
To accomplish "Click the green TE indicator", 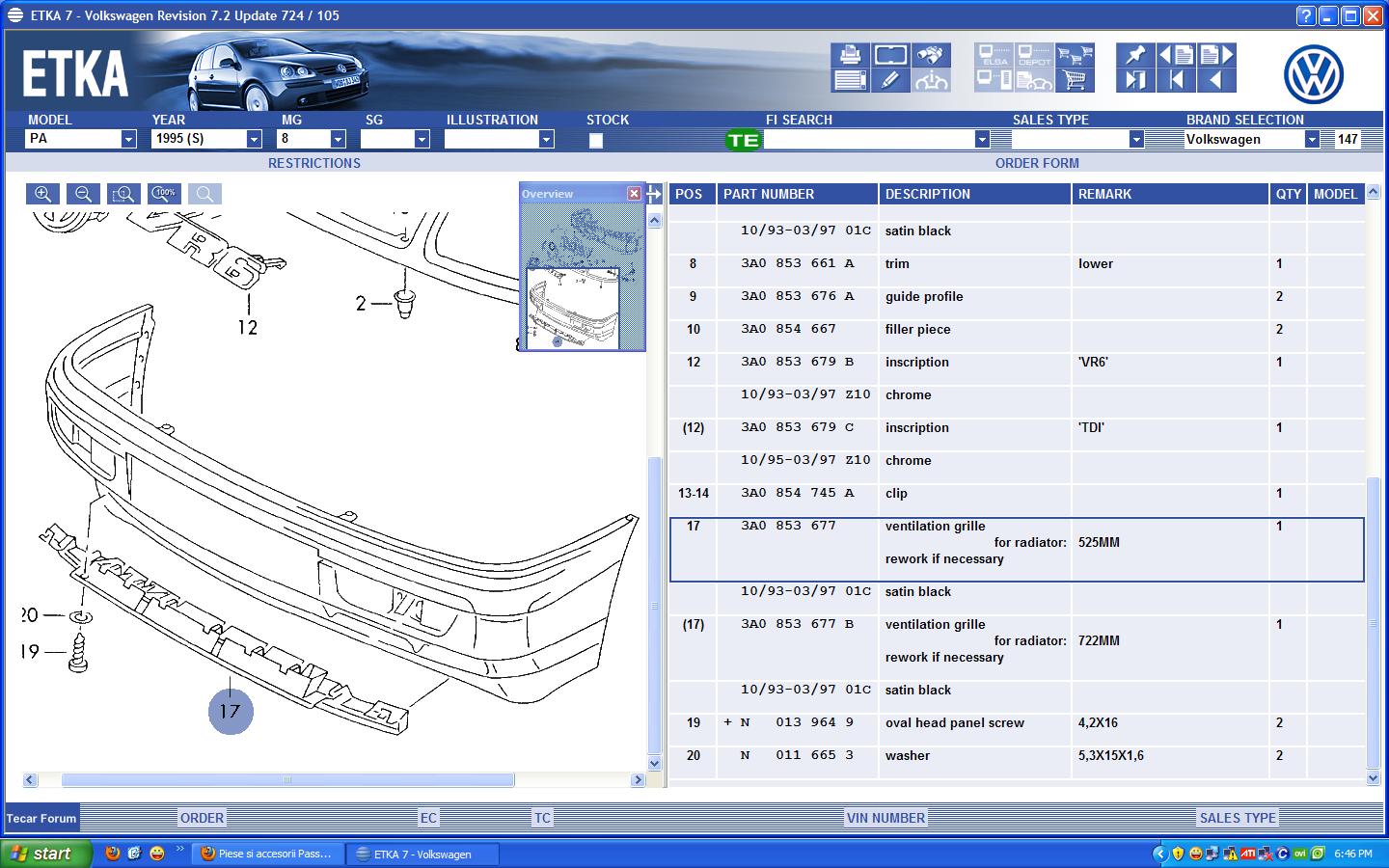I will click(743, 140).
